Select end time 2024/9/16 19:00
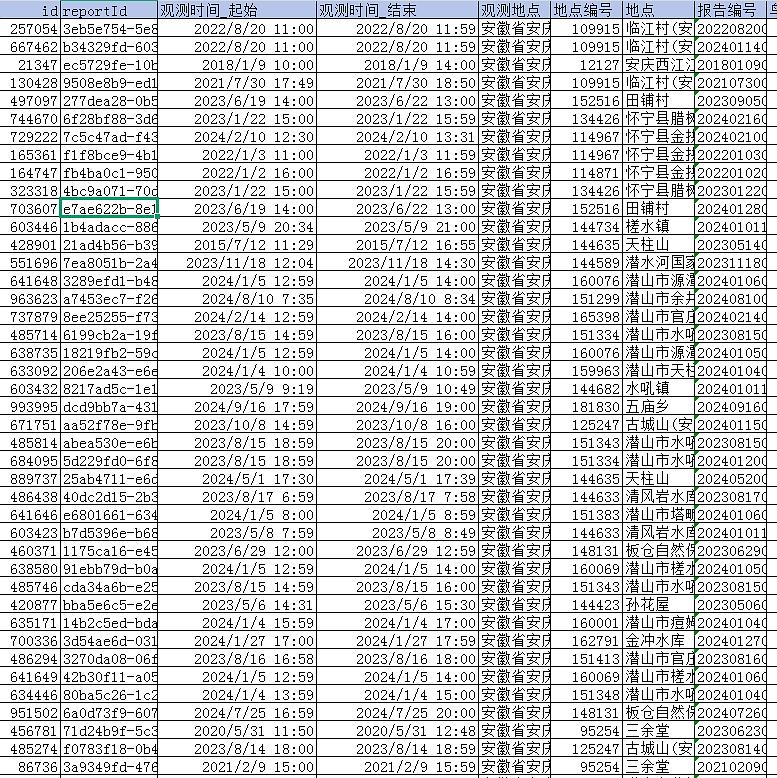This screenshot has height=778, width=777. pos(397,407)
